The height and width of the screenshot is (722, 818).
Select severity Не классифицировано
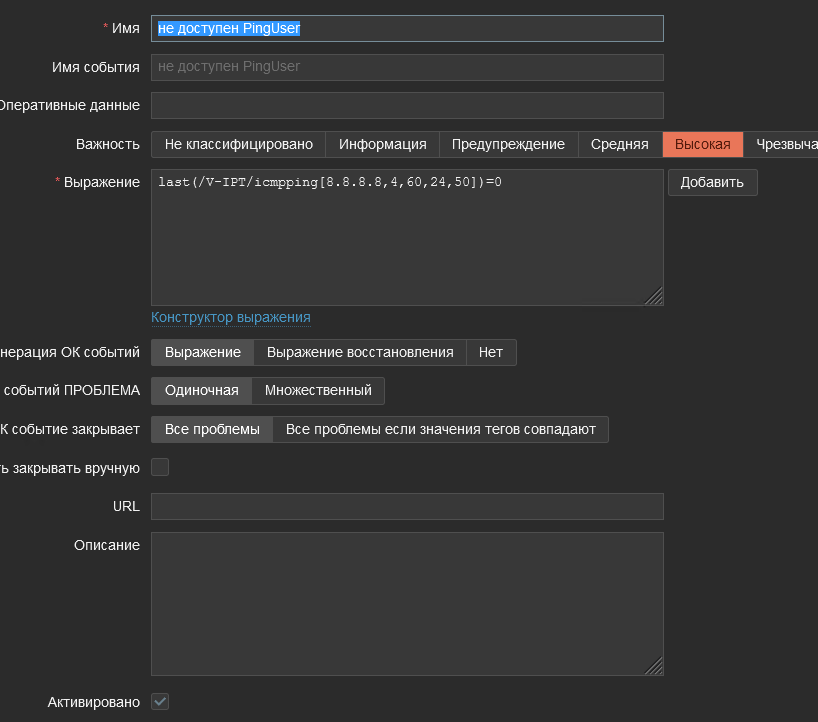[x=238, y=145]
